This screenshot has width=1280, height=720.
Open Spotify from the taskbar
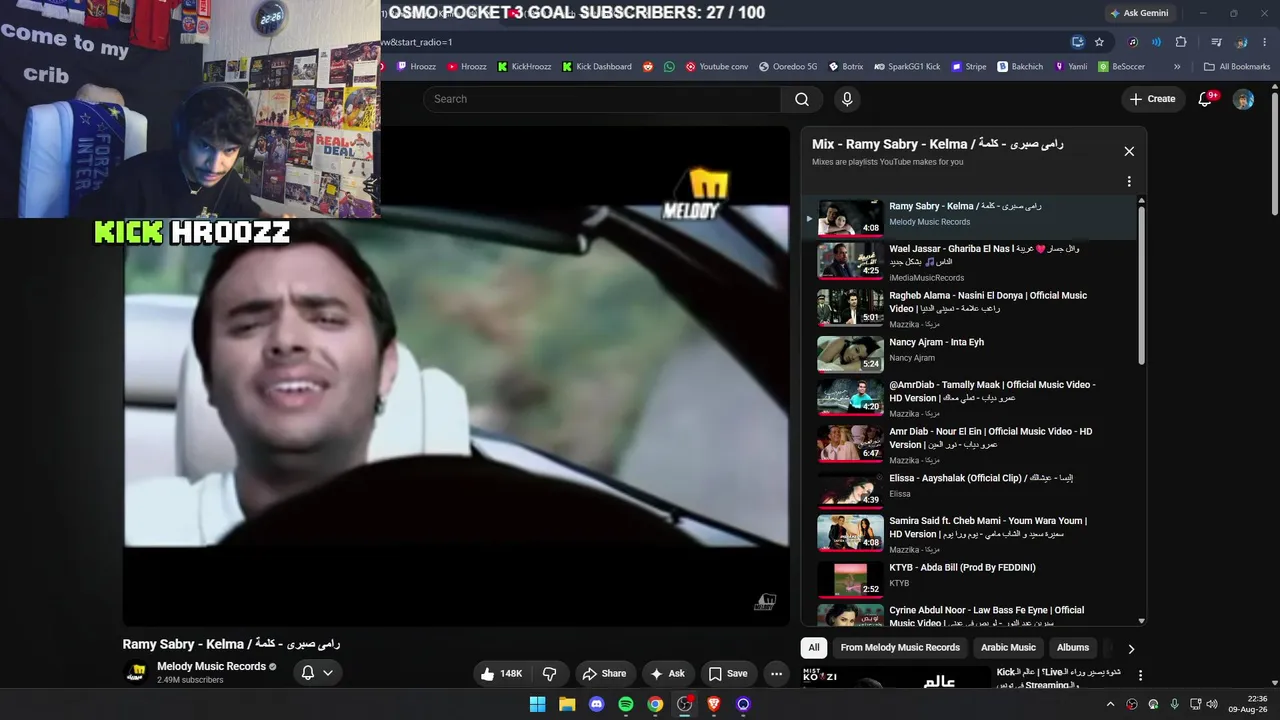pyautogui.click(x=626, y=704)
